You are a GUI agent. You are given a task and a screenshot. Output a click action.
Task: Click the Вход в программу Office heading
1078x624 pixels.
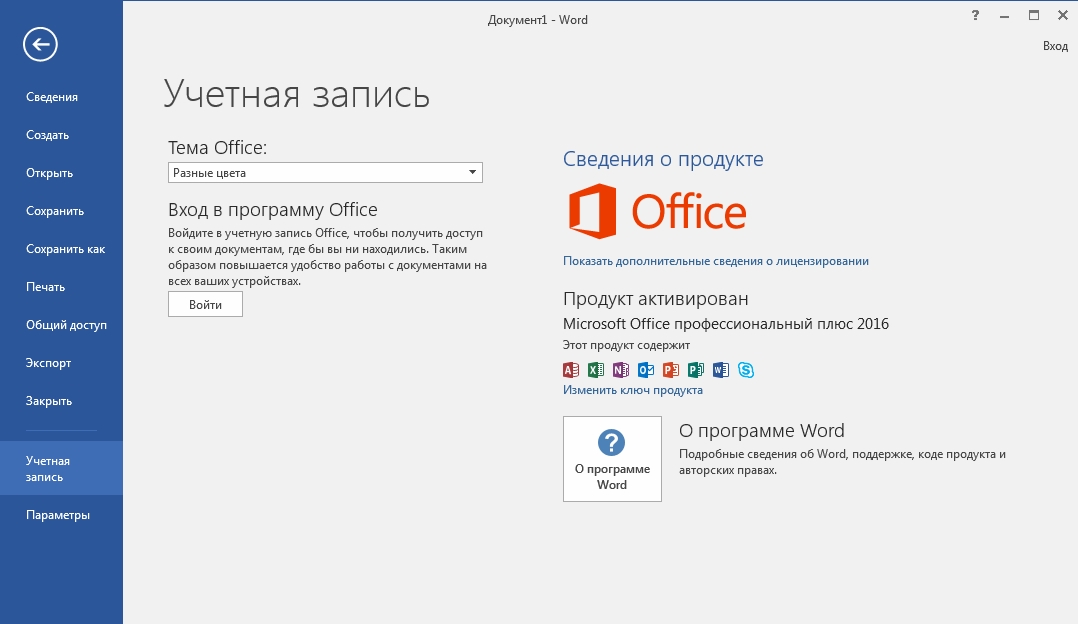[x=273, y=210]
